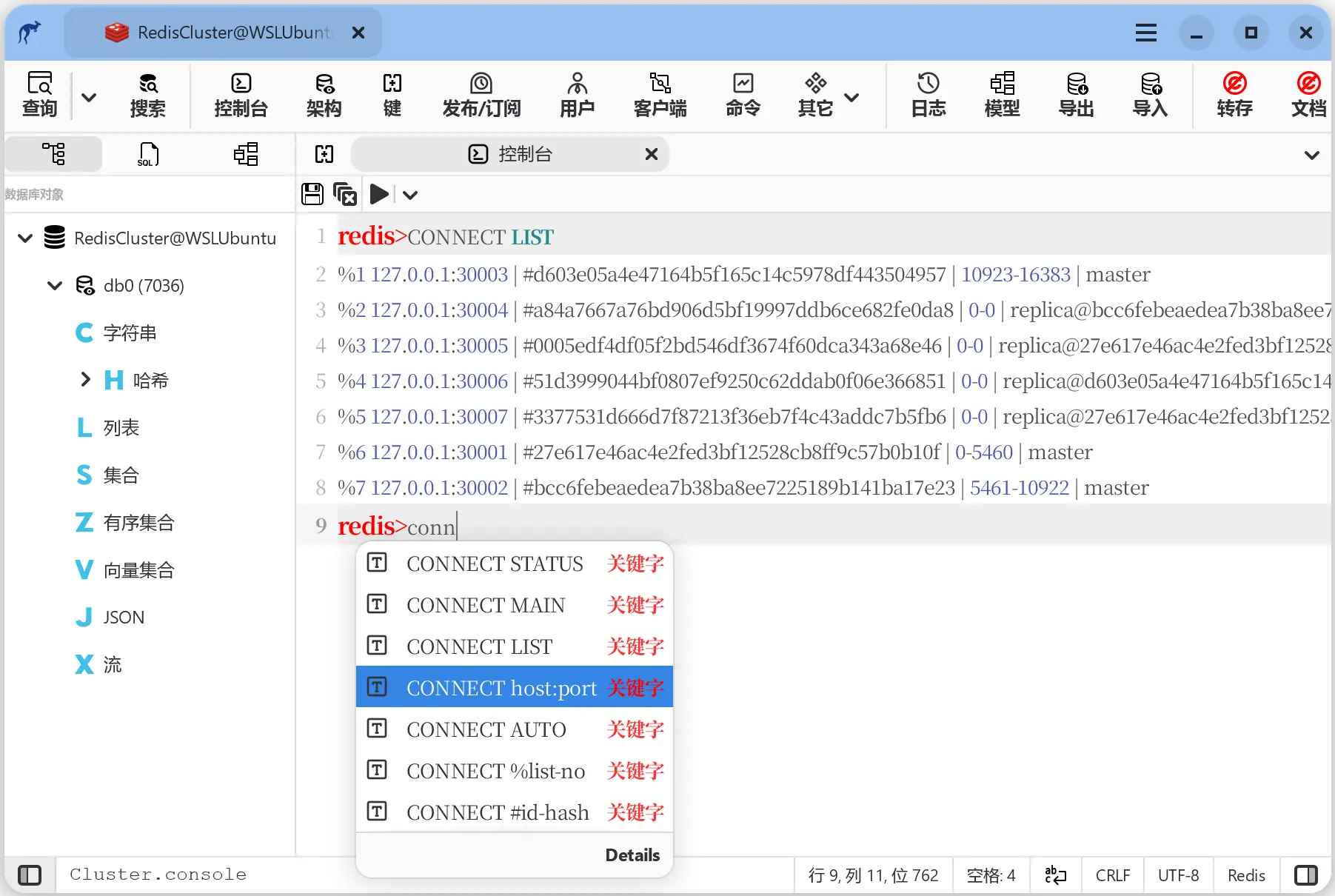
Task: Open the 控制台 console toolbar button
Action: tap(241, 95)
